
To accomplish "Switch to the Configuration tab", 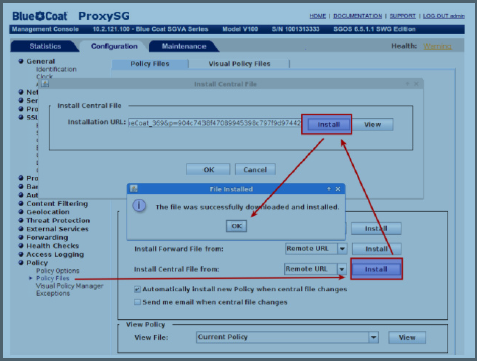I will pos(114,46).
